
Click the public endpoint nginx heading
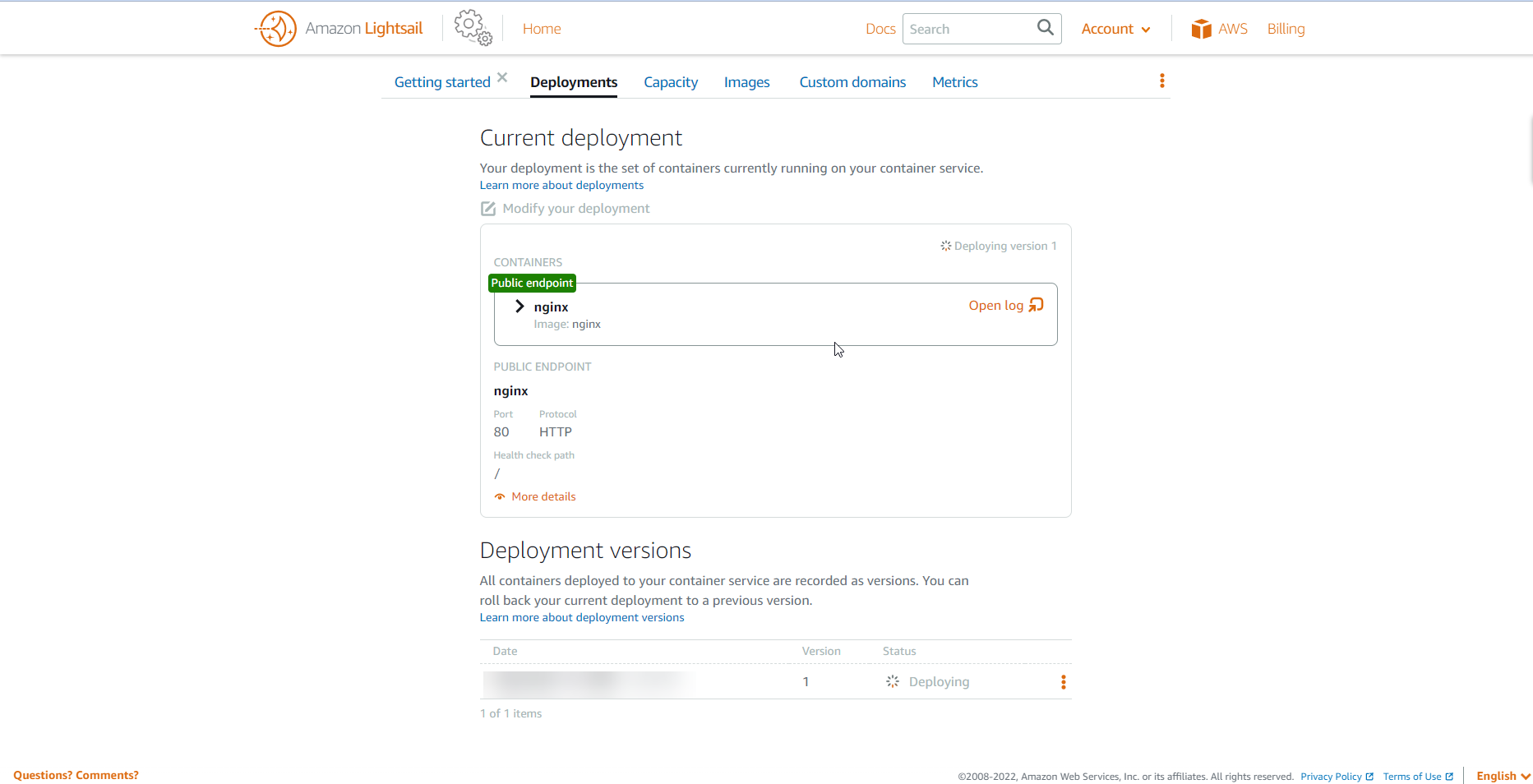coord(510,391)
